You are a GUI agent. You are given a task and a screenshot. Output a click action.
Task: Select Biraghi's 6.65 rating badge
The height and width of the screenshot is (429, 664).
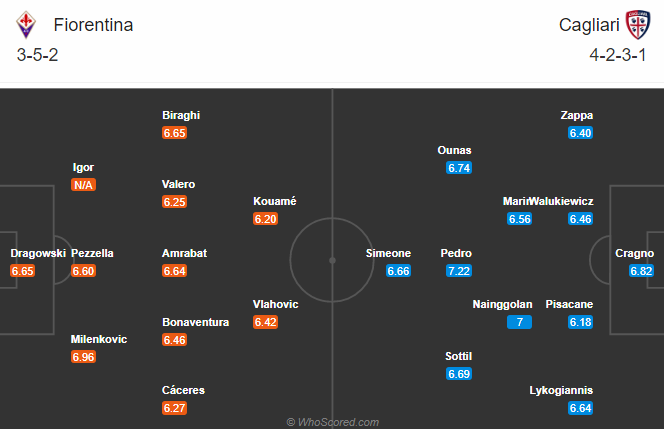coord(174,133)
